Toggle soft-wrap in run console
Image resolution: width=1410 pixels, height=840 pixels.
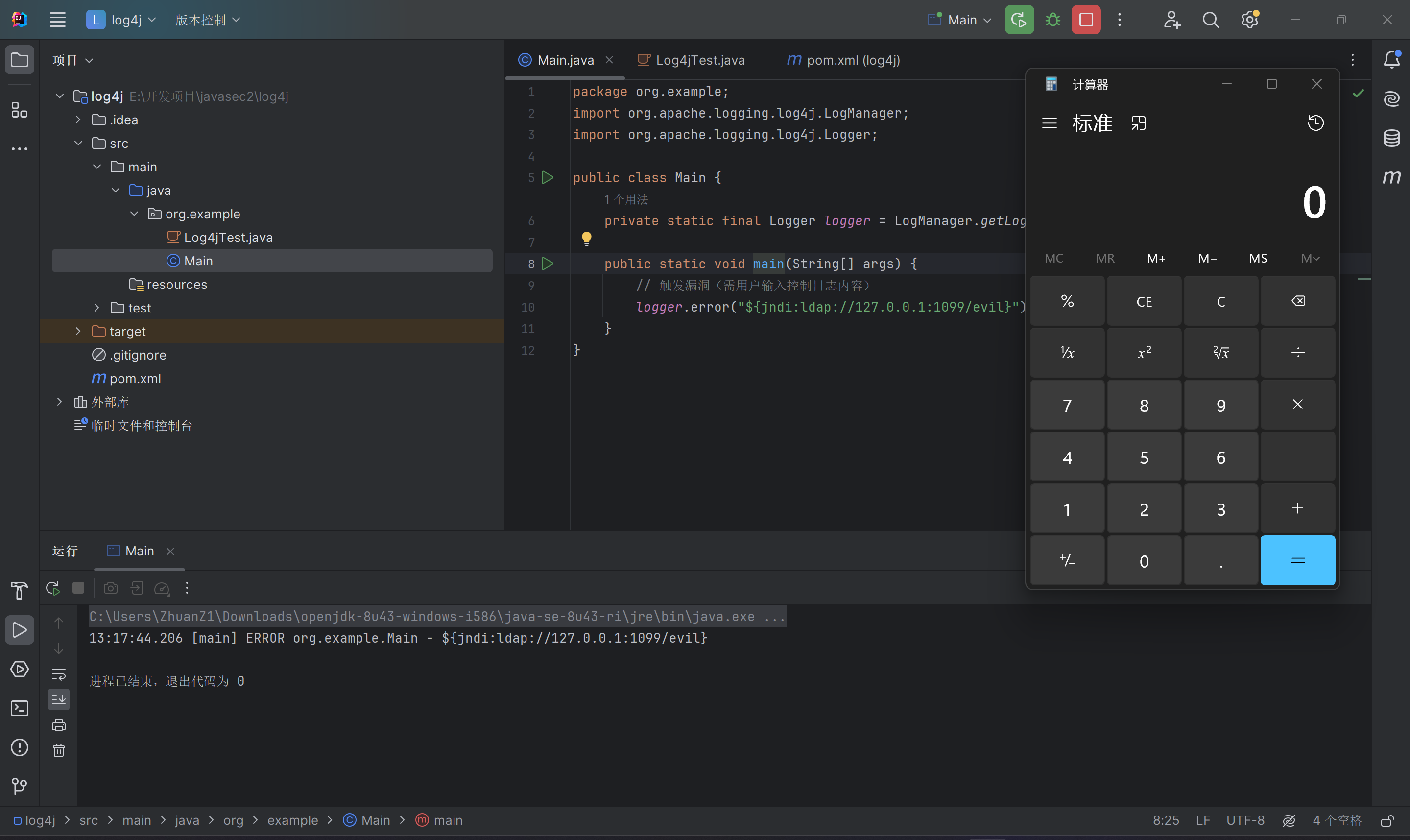click(x=59, y=674)
